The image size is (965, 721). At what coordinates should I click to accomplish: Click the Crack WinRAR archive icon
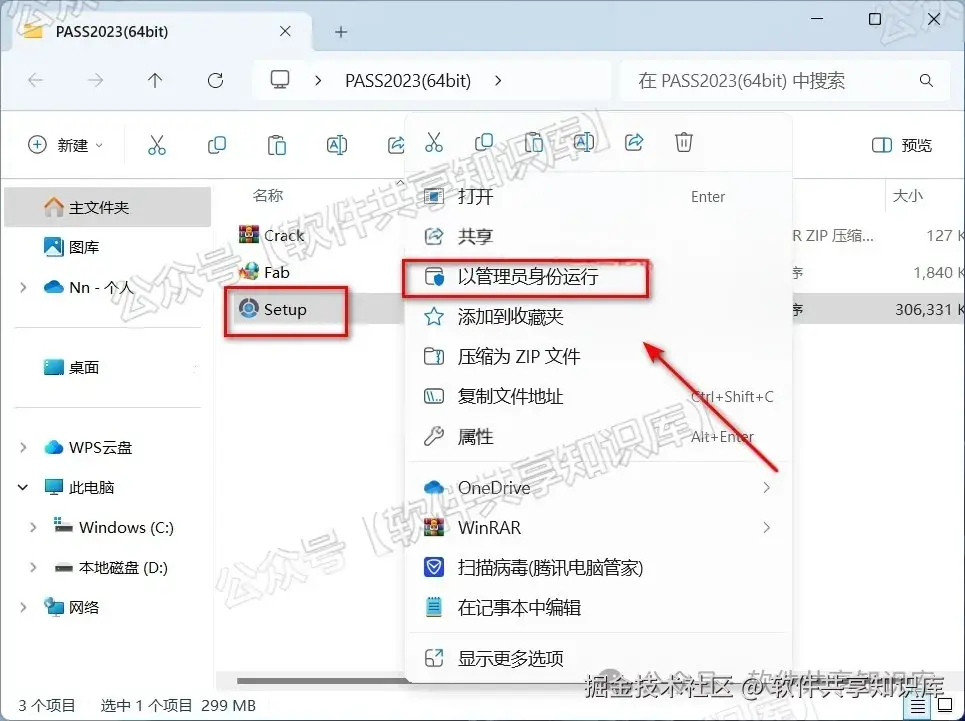[249, 235]
